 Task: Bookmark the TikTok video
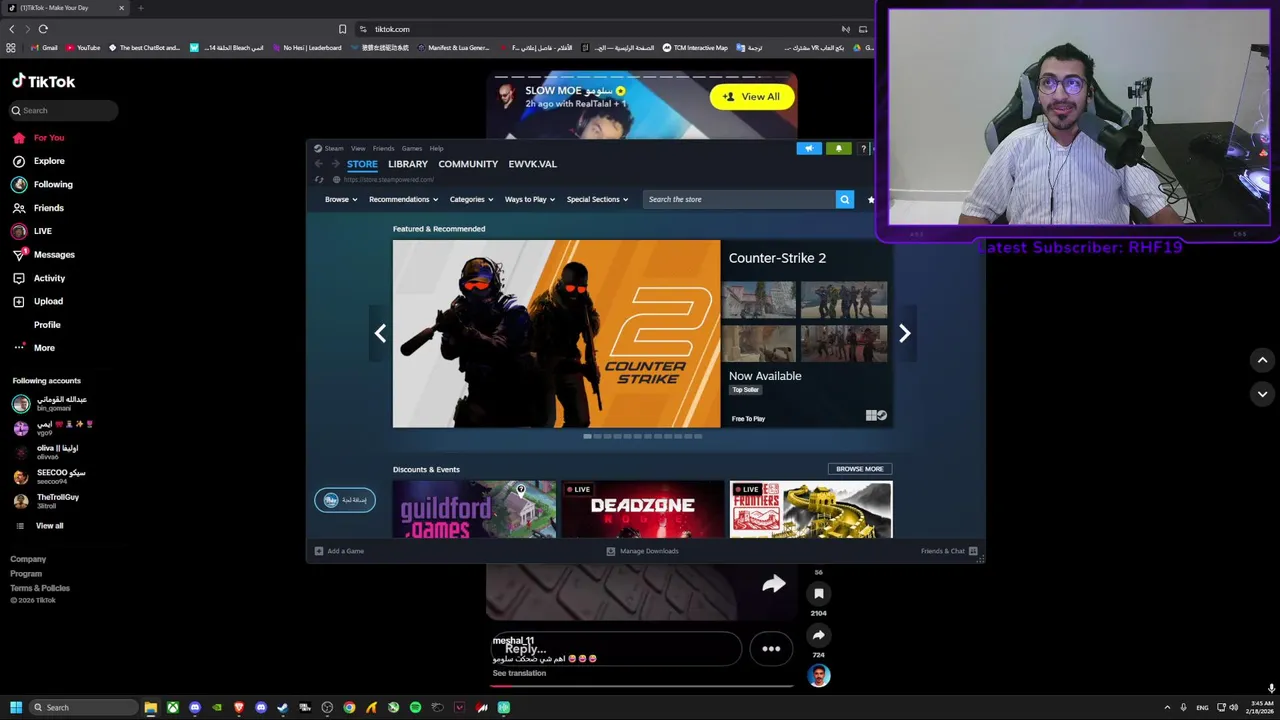(818, 594)
